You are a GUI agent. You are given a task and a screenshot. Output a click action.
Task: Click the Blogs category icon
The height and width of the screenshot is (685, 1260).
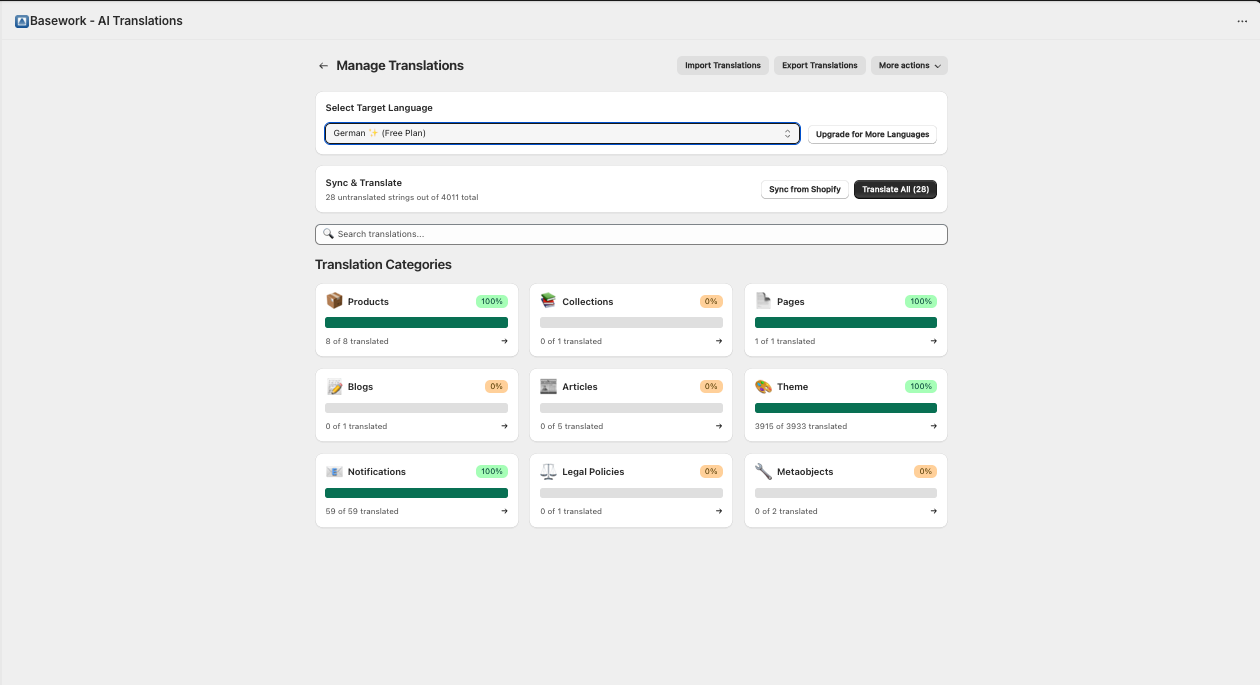(335, 386)
